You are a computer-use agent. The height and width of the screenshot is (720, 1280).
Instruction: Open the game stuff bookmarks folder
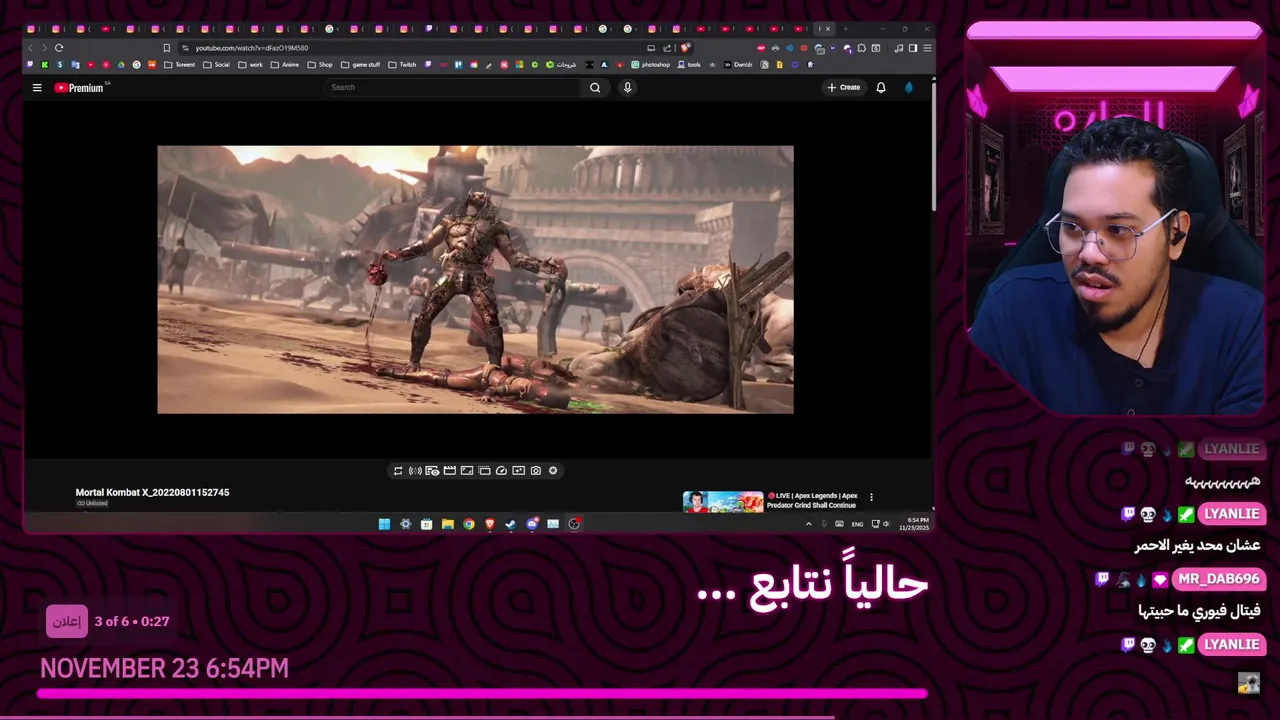[361, 65]
